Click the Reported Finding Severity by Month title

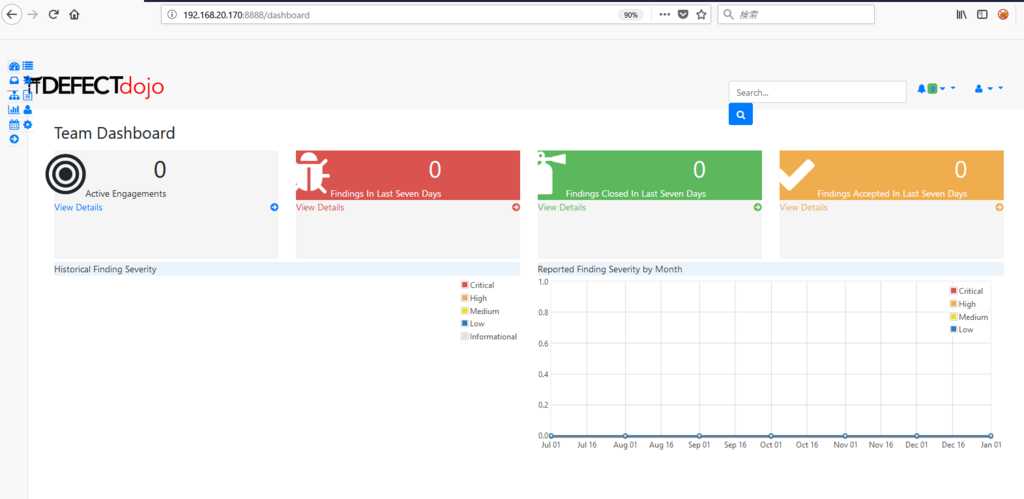[610, 269]
